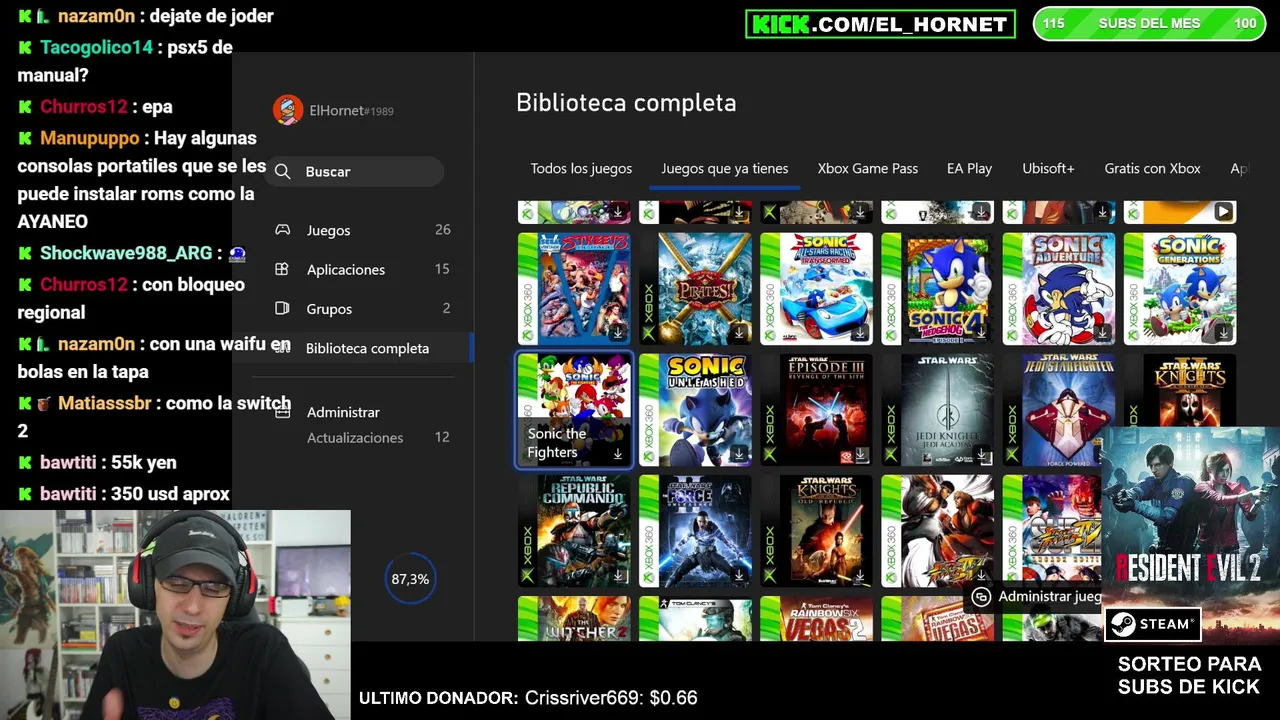Select Biblioteca completa in sidebar
This screenshot has width=1280, height=720.
pos(367,348)
